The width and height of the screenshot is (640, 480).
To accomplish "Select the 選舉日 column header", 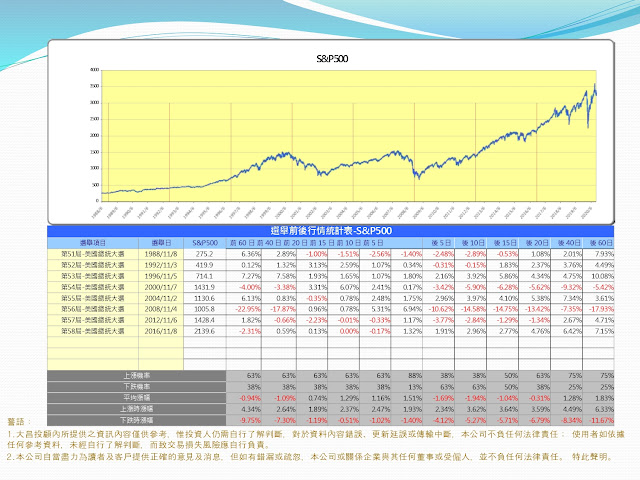I will [x=161, y=243].
